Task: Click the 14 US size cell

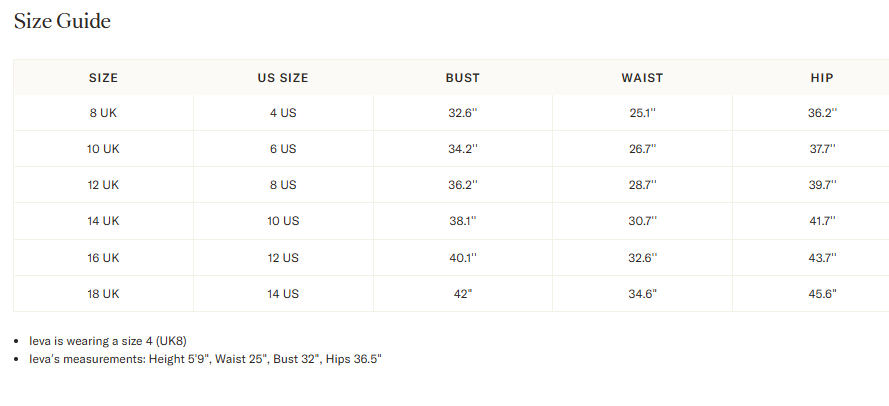Action: click(x=283, y=293)
